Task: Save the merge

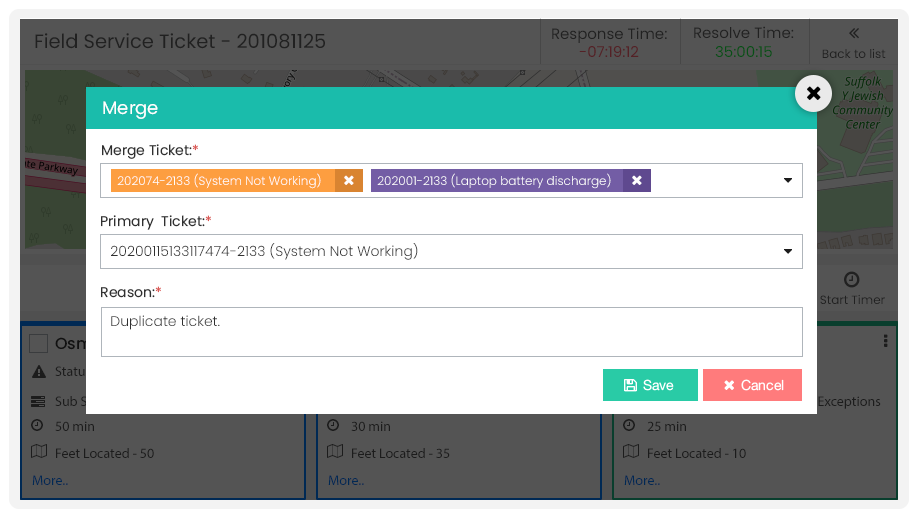Action: click(x=650, y=385)
